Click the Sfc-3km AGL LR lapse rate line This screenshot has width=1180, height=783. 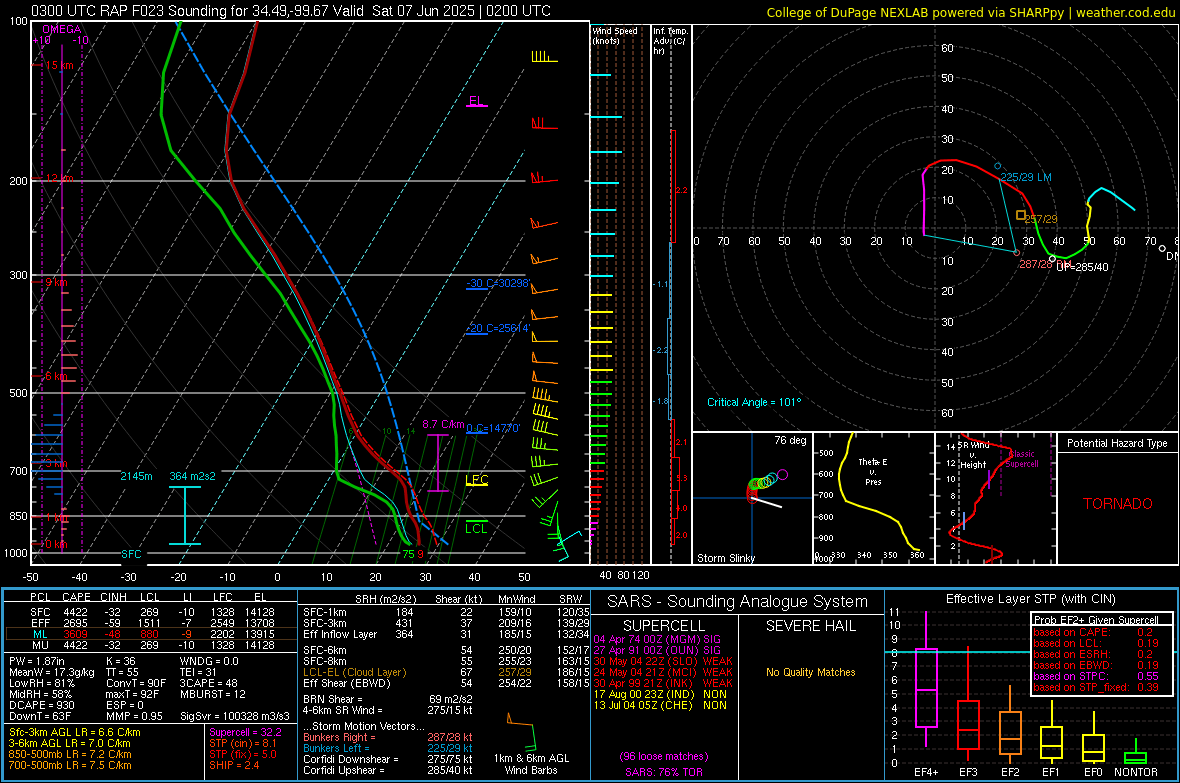click(75, 733)
